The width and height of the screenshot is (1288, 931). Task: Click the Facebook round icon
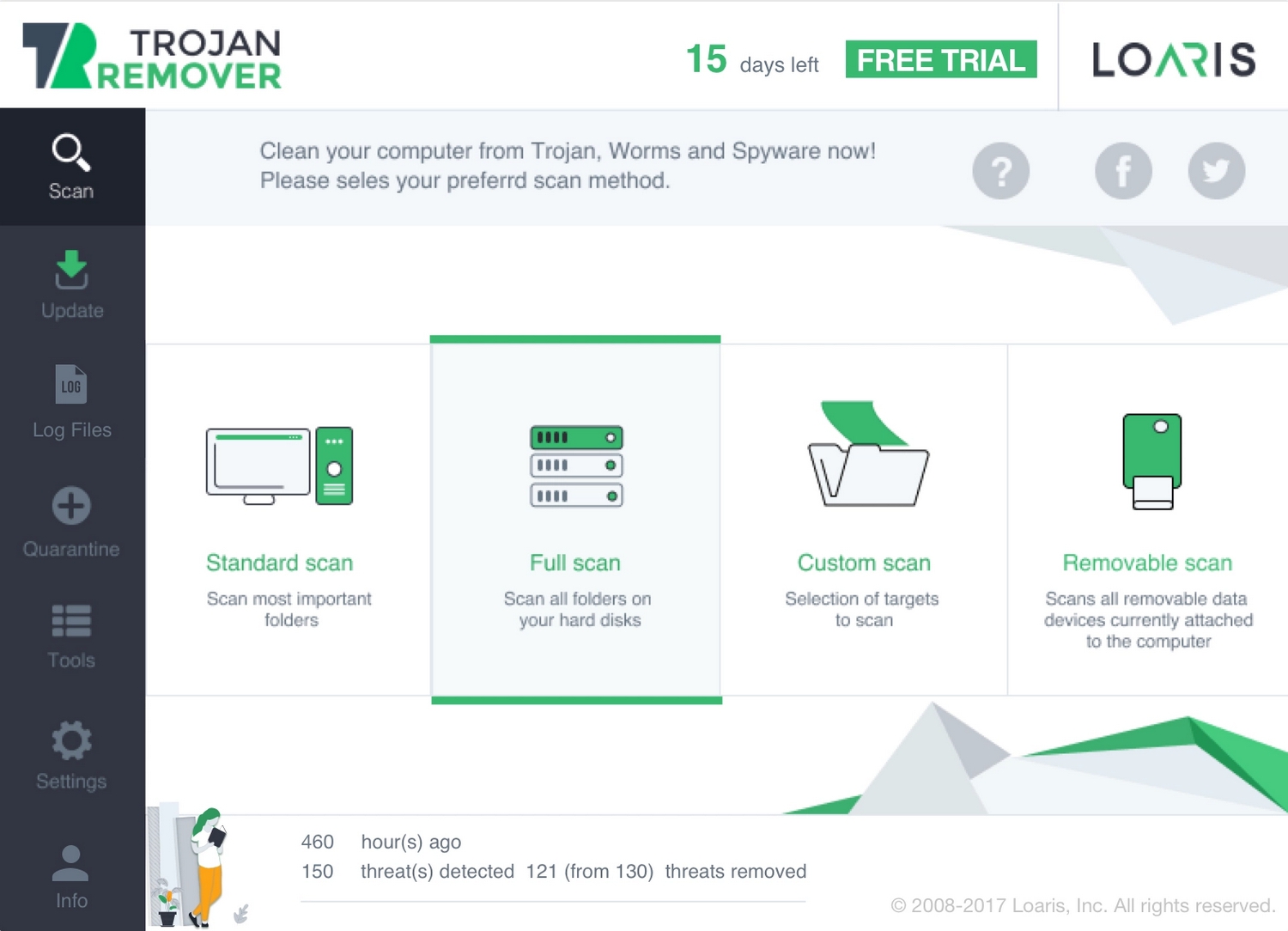(1122, 172)
